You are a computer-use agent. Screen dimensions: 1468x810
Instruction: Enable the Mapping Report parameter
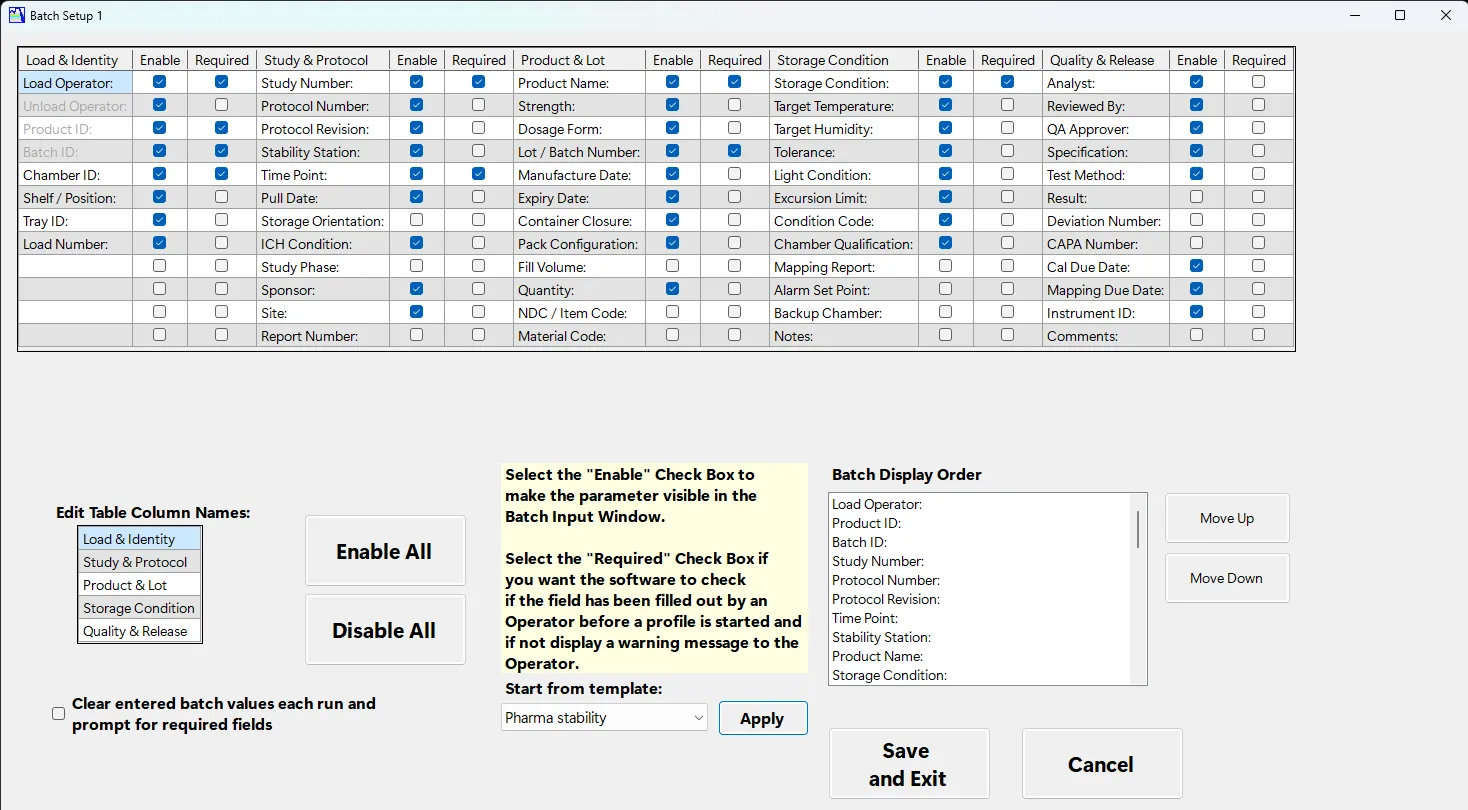click(945, 266)
